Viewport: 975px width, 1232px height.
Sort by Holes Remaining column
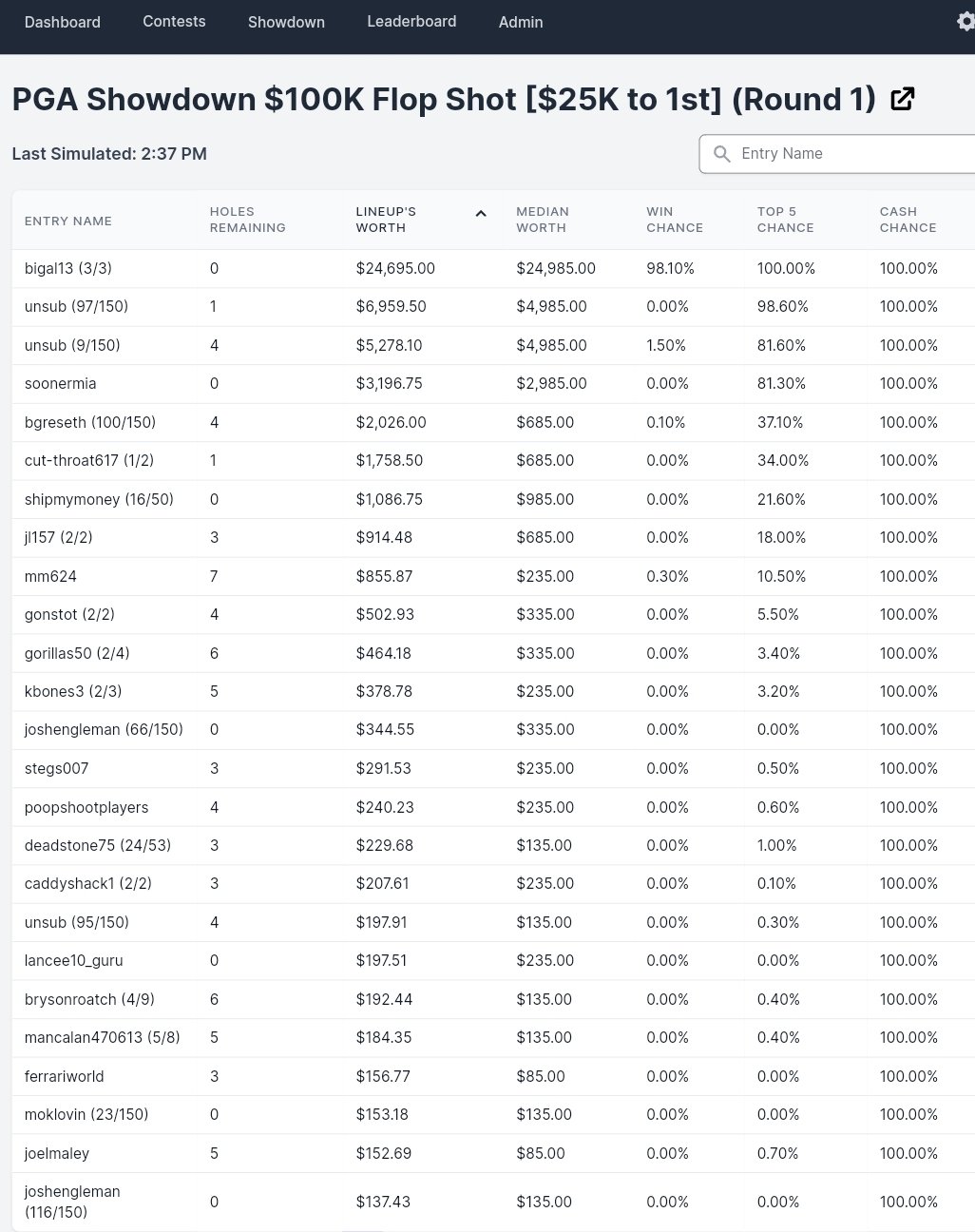tap(247, 220)
